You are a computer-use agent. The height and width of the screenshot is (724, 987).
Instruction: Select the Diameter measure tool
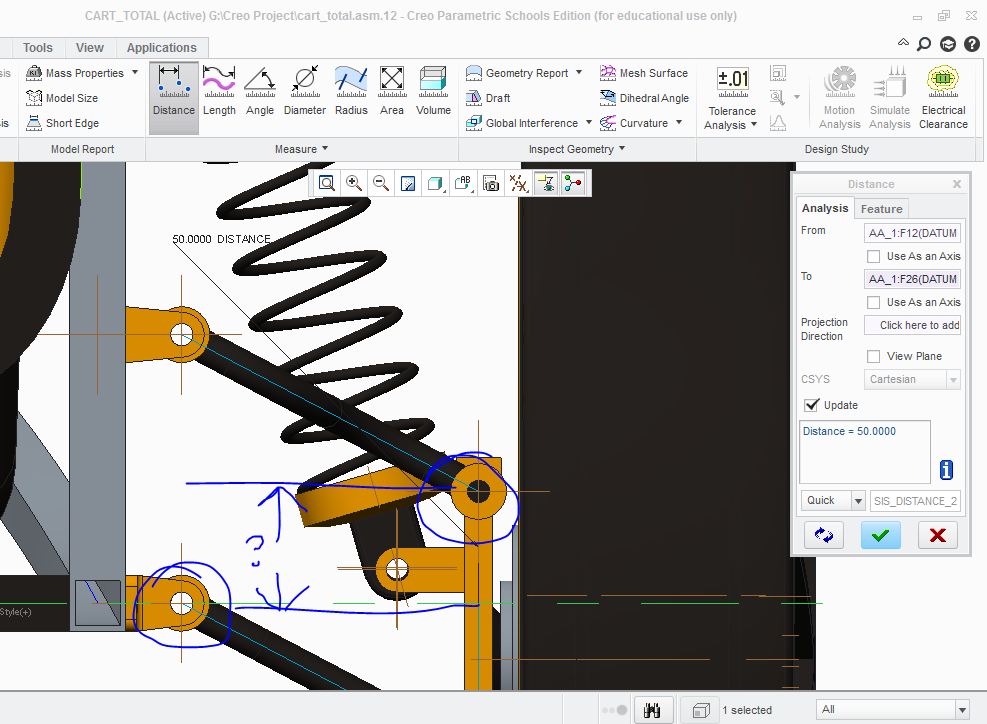point(305,92)
